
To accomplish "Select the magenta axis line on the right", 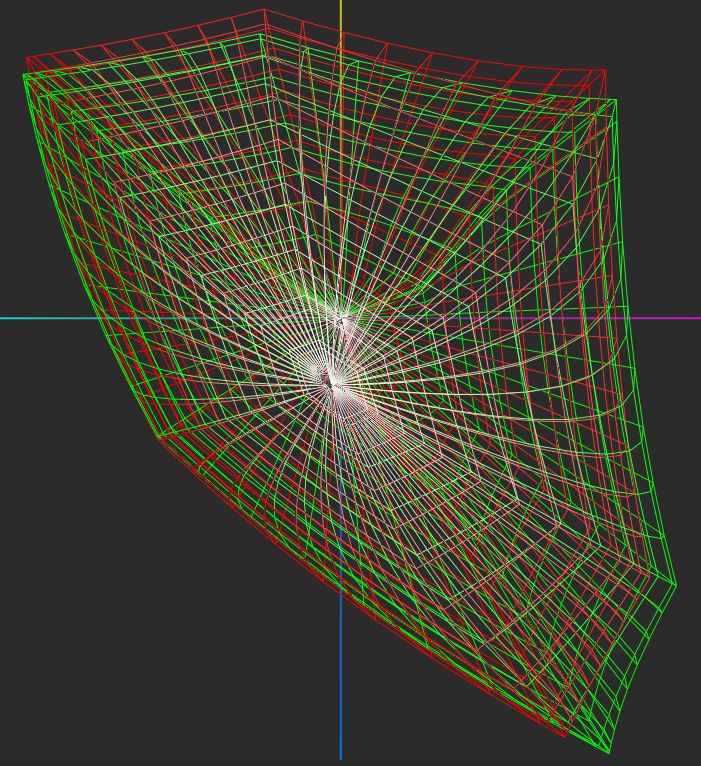I will click(670, 318).
